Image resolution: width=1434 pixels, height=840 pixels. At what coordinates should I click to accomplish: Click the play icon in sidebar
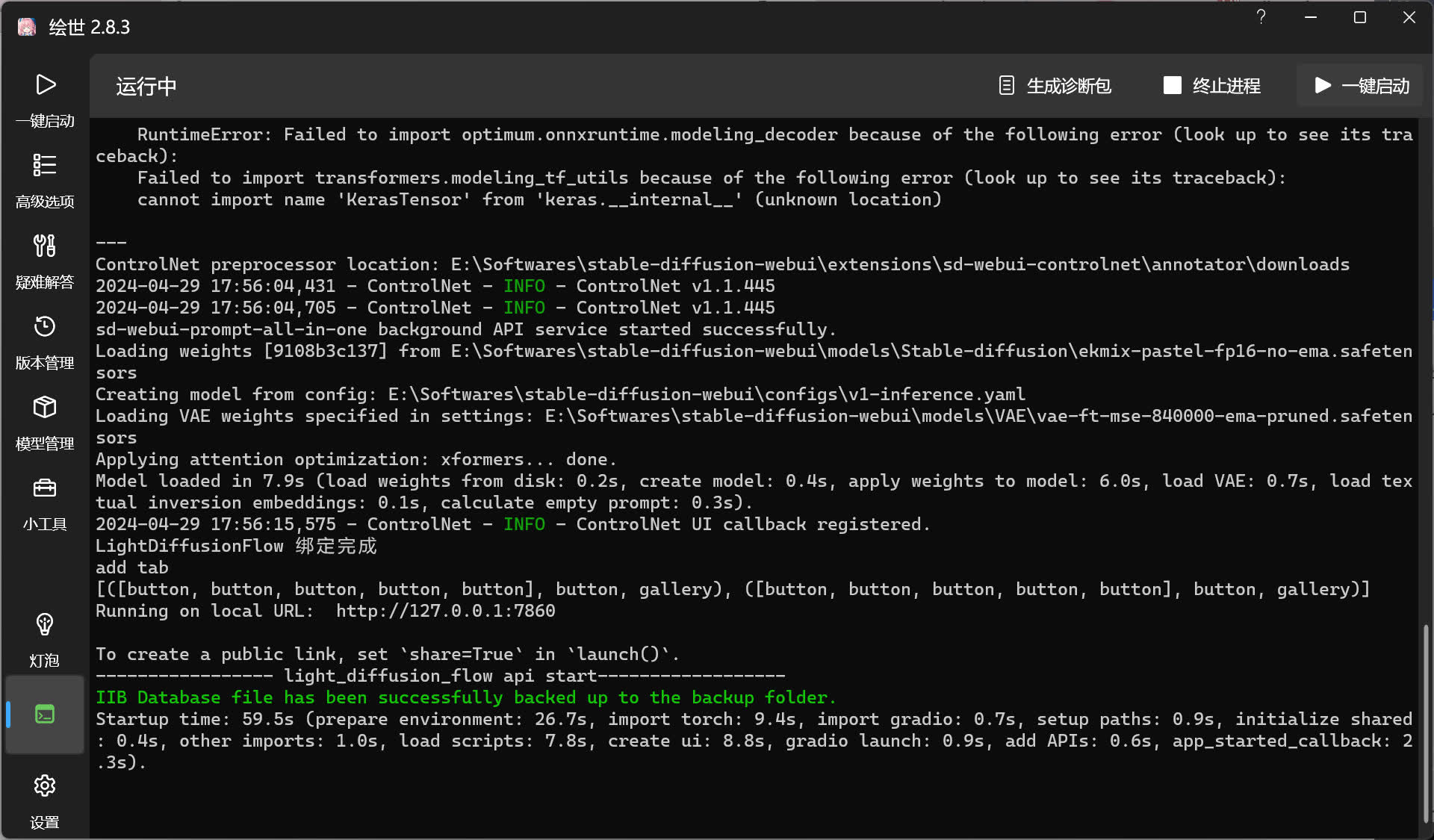[45, 85]
